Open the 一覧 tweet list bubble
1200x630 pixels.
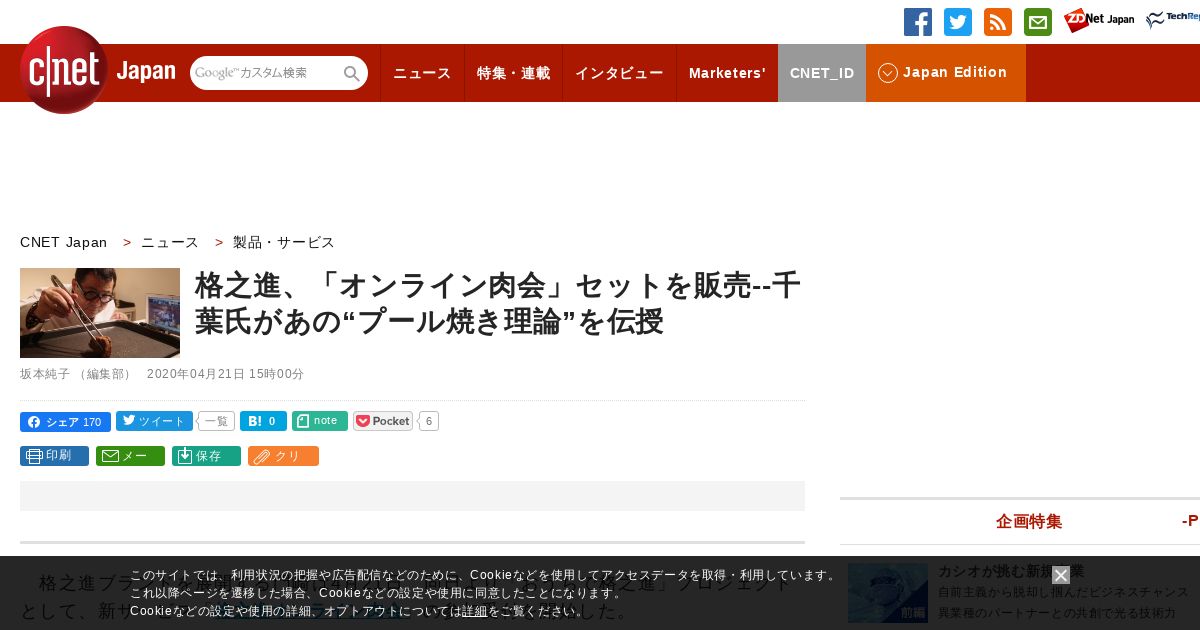217,421
